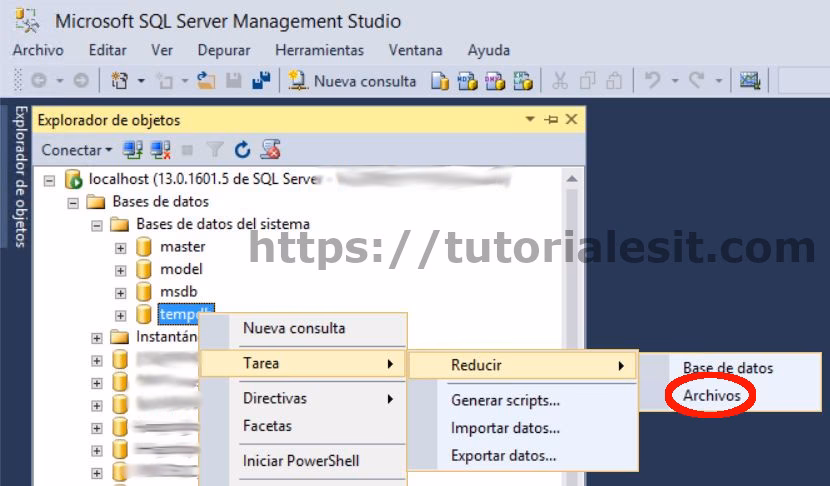This screenshot has width=830, height=486.
Task: Open the Ventana menu
Action: (x=416, y=50)
